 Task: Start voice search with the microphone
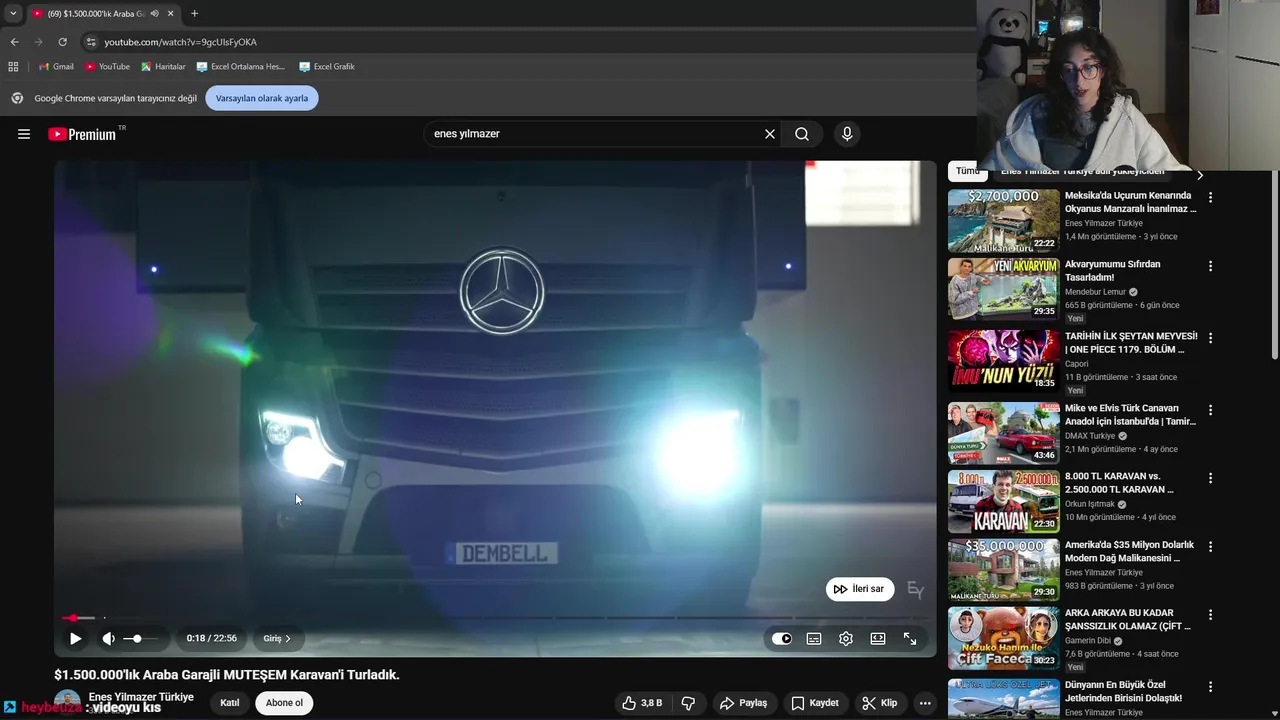(847, 134)
